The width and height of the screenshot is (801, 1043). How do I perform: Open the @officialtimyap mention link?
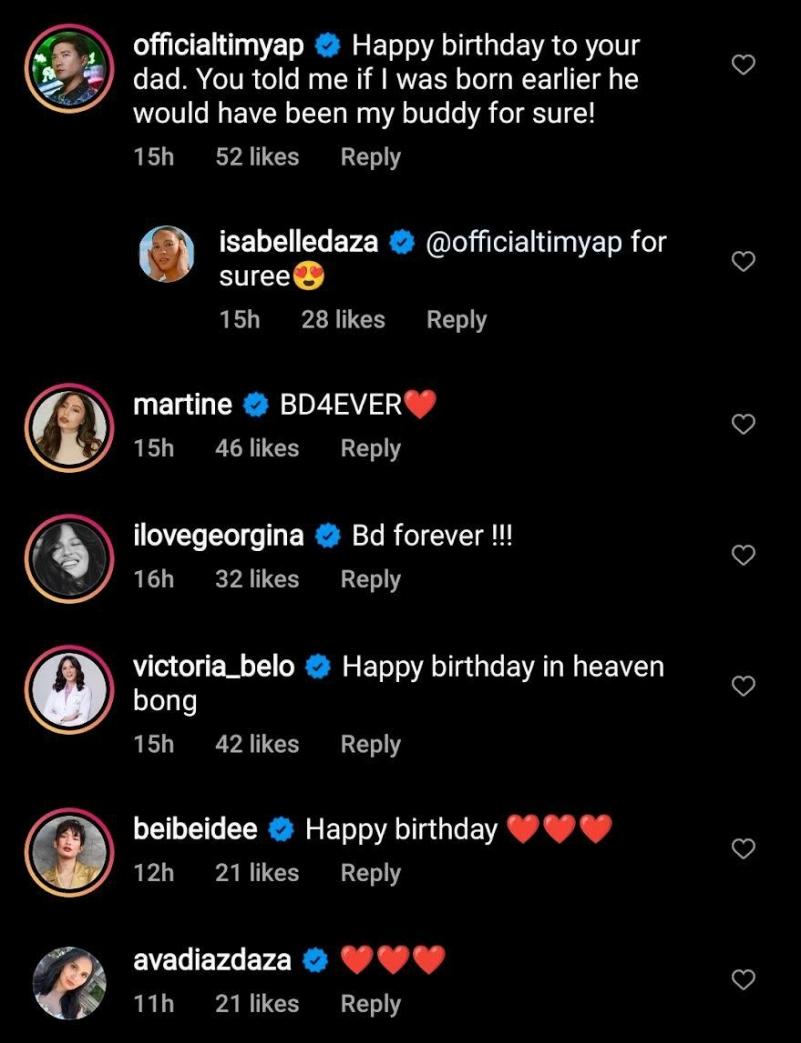[x=524, y=242]
